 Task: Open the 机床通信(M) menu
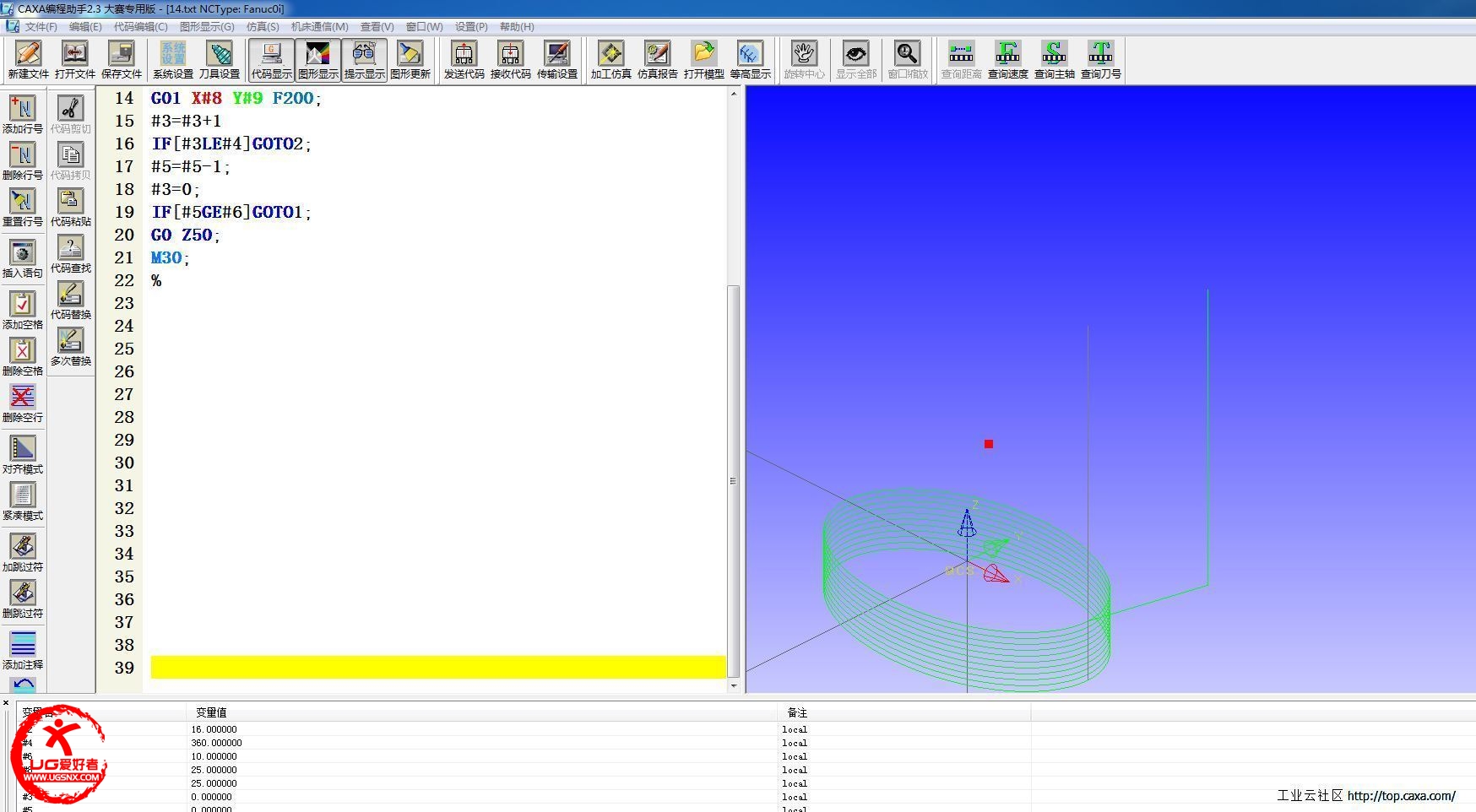[x=320, y=27]
